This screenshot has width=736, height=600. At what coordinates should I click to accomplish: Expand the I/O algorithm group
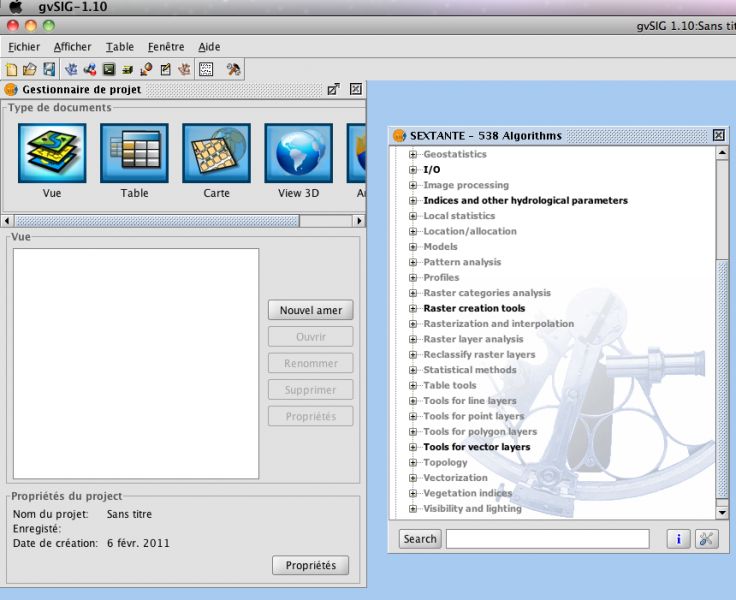[412, 170]
